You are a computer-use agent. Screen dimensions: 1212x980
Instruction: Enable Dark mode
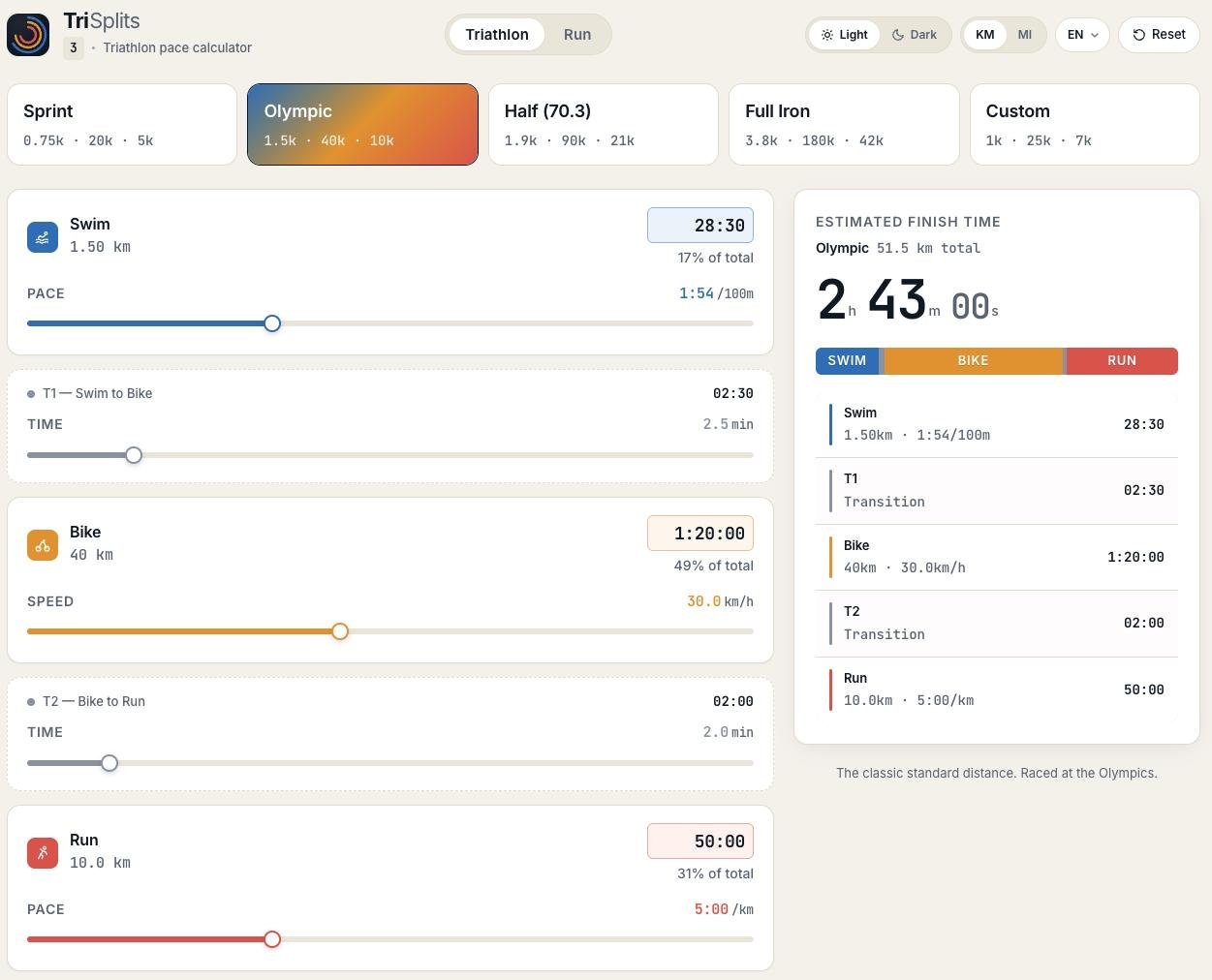[x=915, y=35]
